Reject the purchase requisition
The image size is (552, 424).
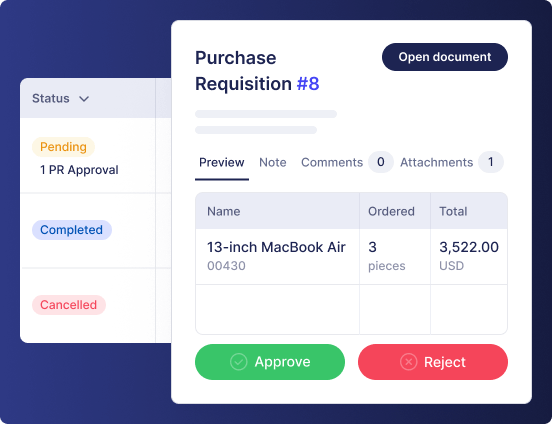(433, 362)
